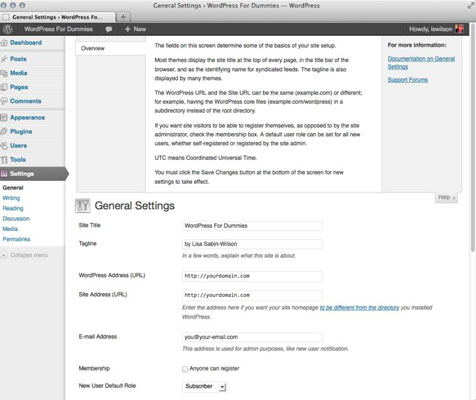Click the Pages sidebar icon
The height and width of the screenshot is (400, 476).
click(x=4, y=87)
